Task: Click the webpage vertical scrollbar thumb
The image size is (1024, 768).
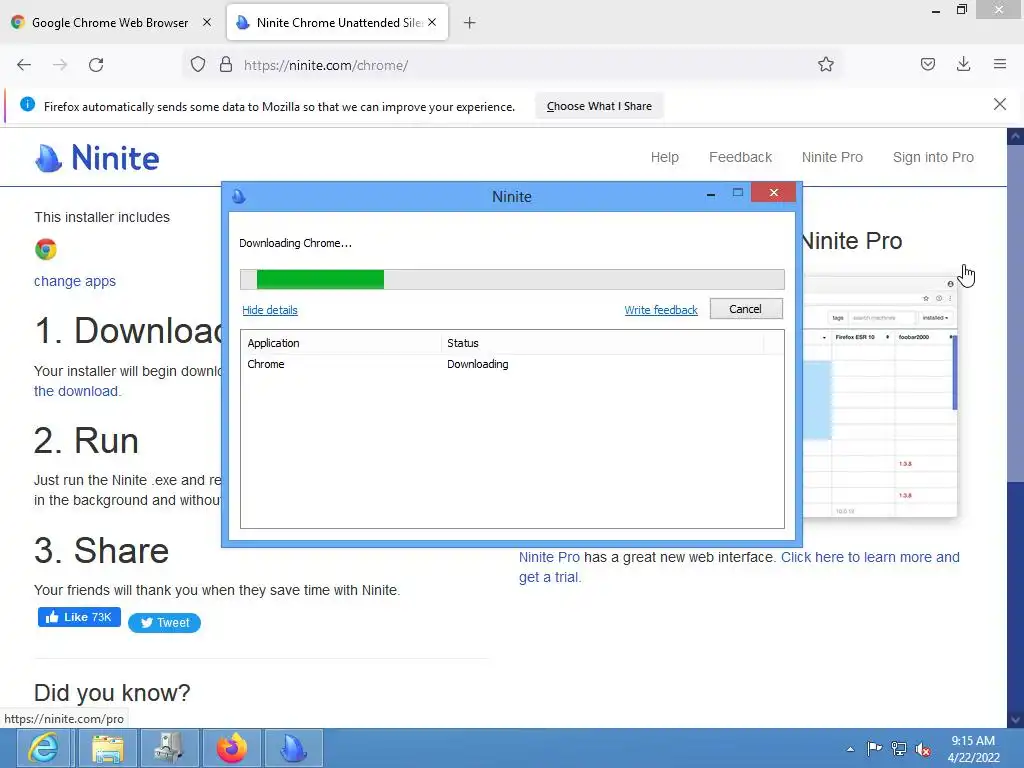Action: point(1015,313)
